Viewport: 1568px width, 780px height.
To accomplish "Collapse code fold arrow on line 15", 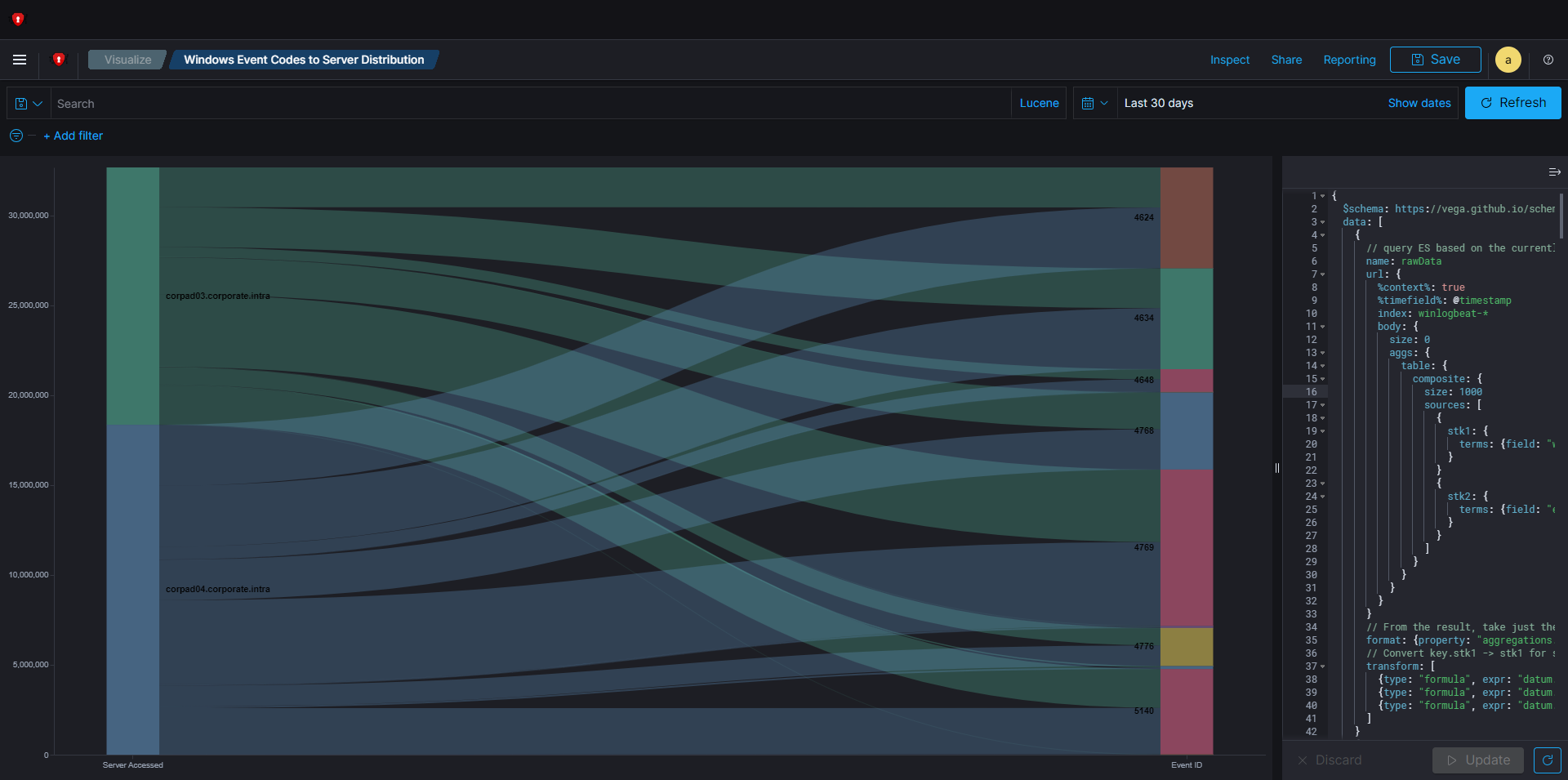I will pos(1323,379).
